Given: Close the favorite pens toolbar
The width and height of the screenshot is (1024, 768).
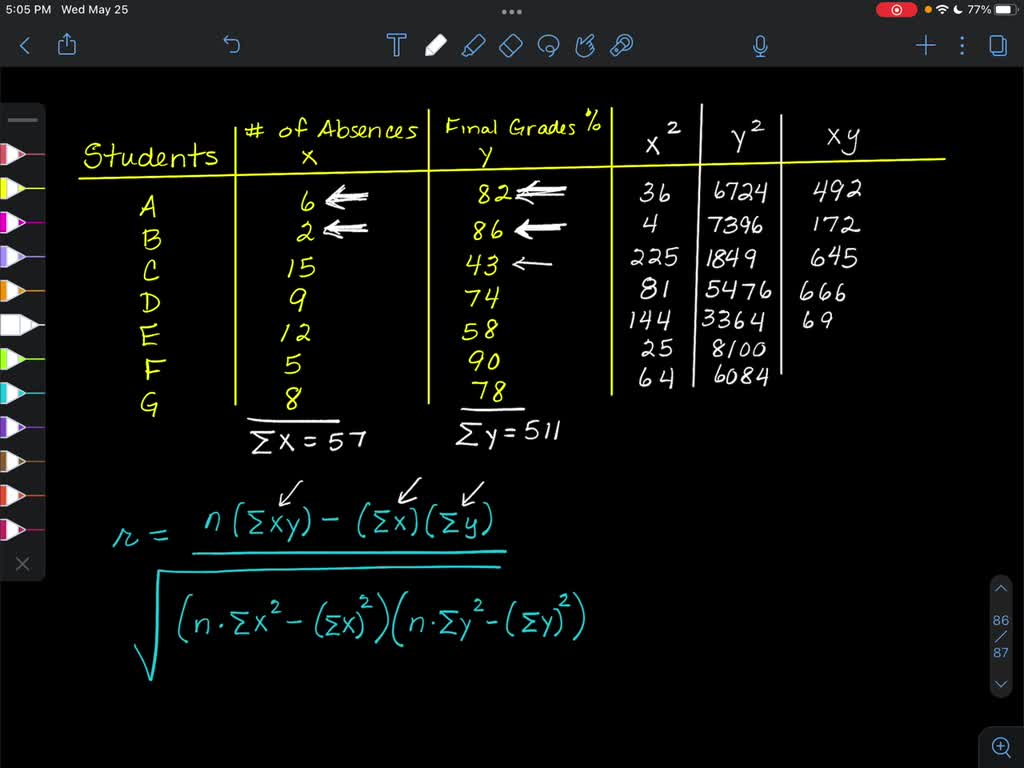Looking at the screenshot, I should (22, 564).
